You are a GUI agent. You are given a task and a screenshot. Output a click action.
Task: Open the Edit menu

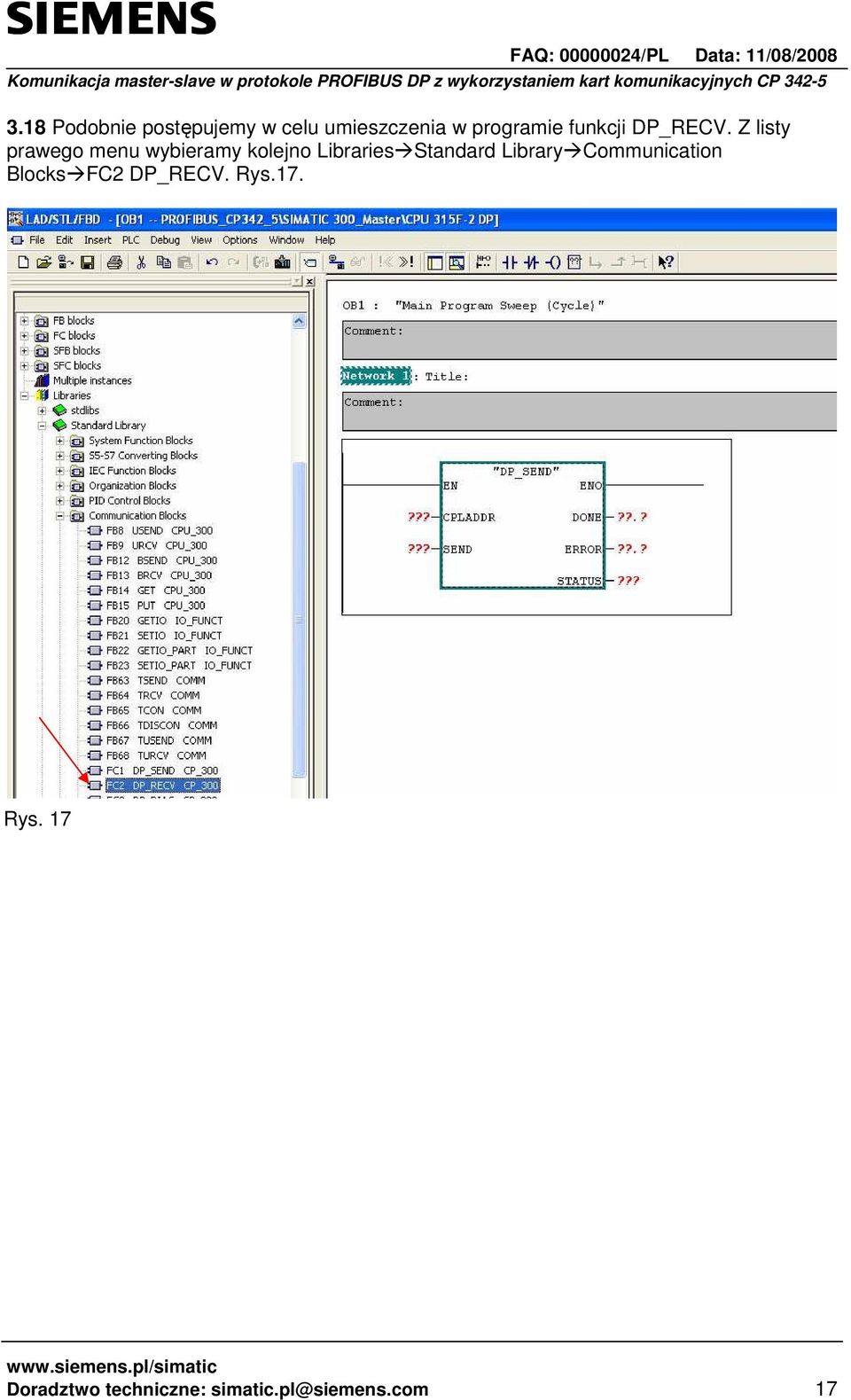point(65,240)
